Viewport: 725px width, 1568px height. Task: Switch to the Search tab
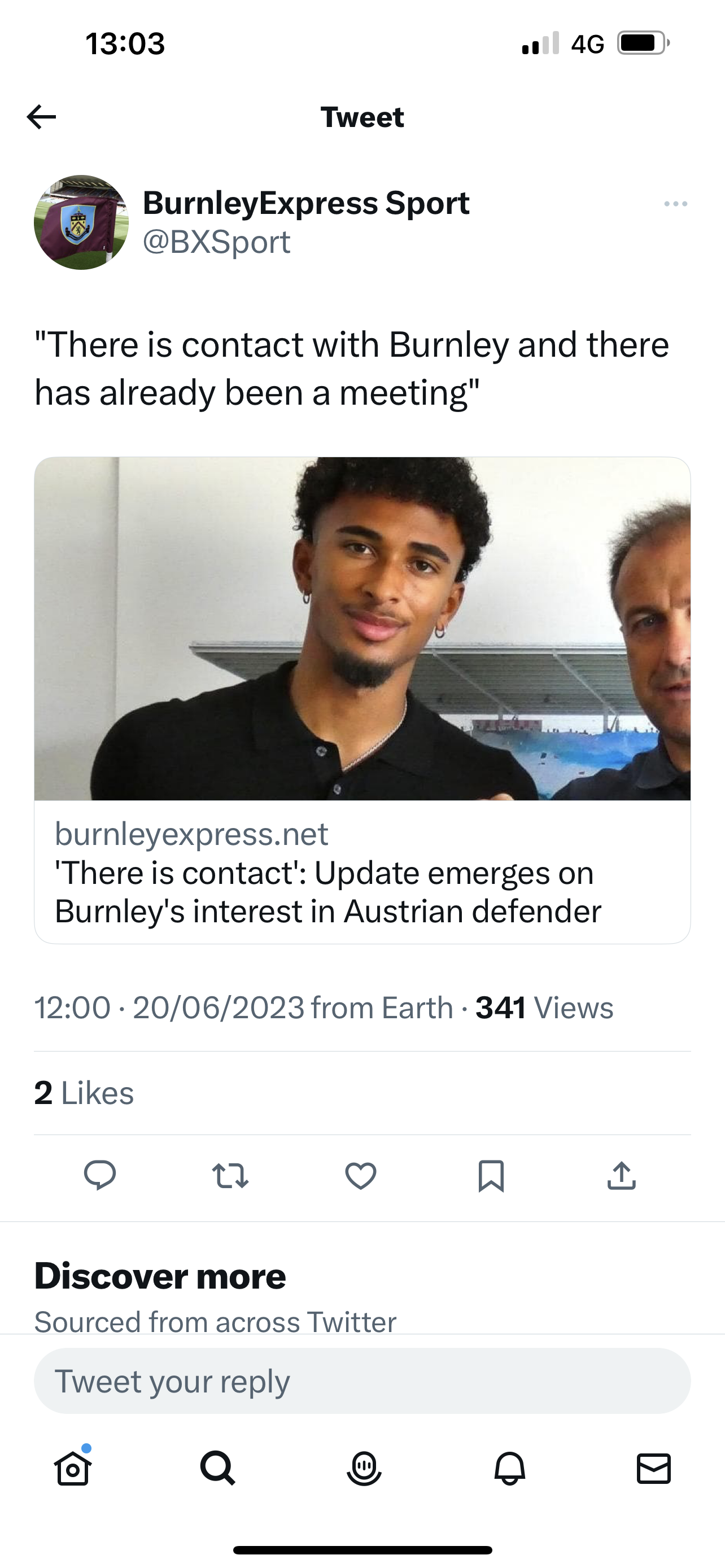click(x=217, y=1468)
